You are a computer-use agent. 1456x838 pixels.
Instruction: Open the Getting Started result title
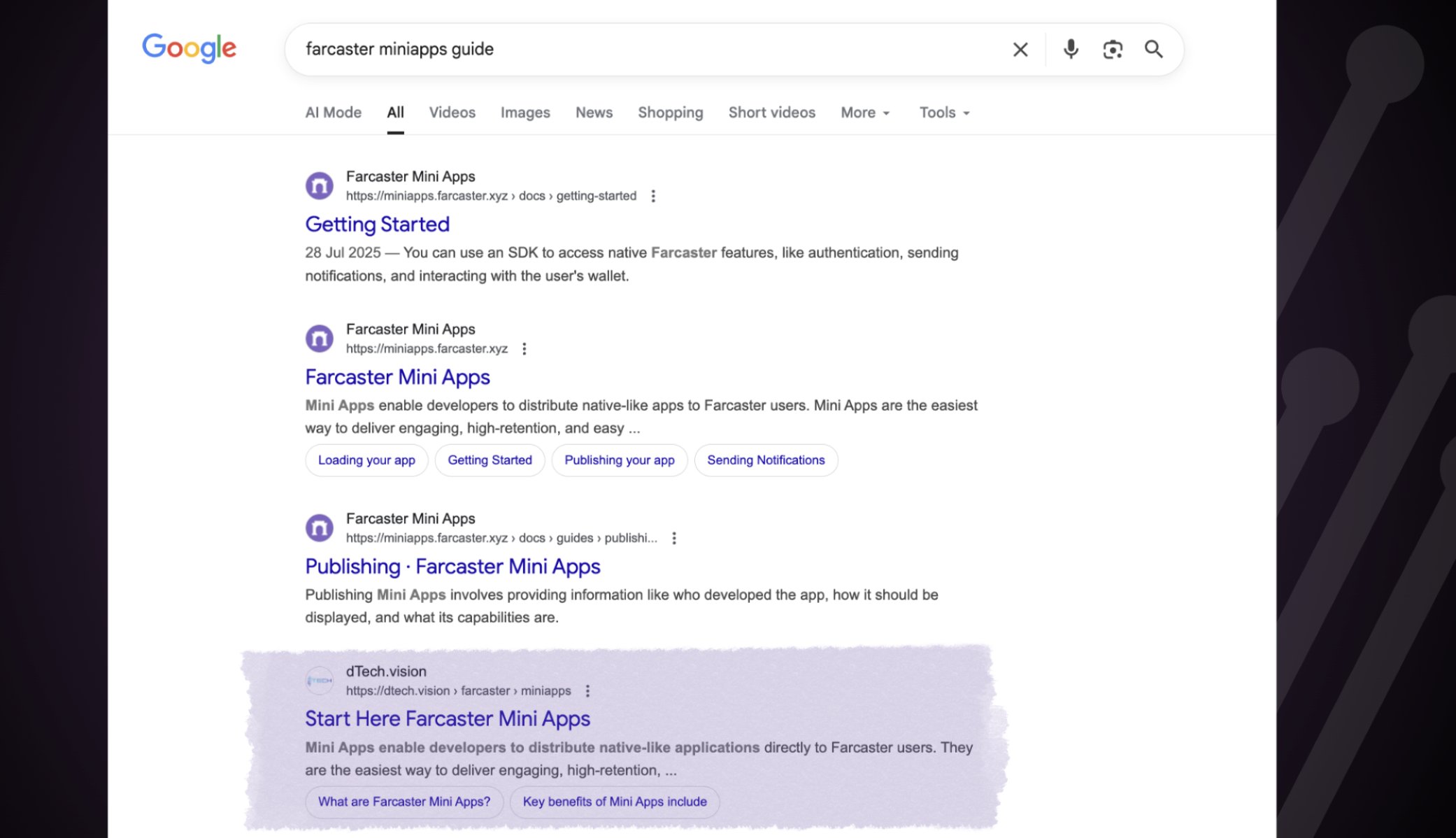click(x=377, y=225)
